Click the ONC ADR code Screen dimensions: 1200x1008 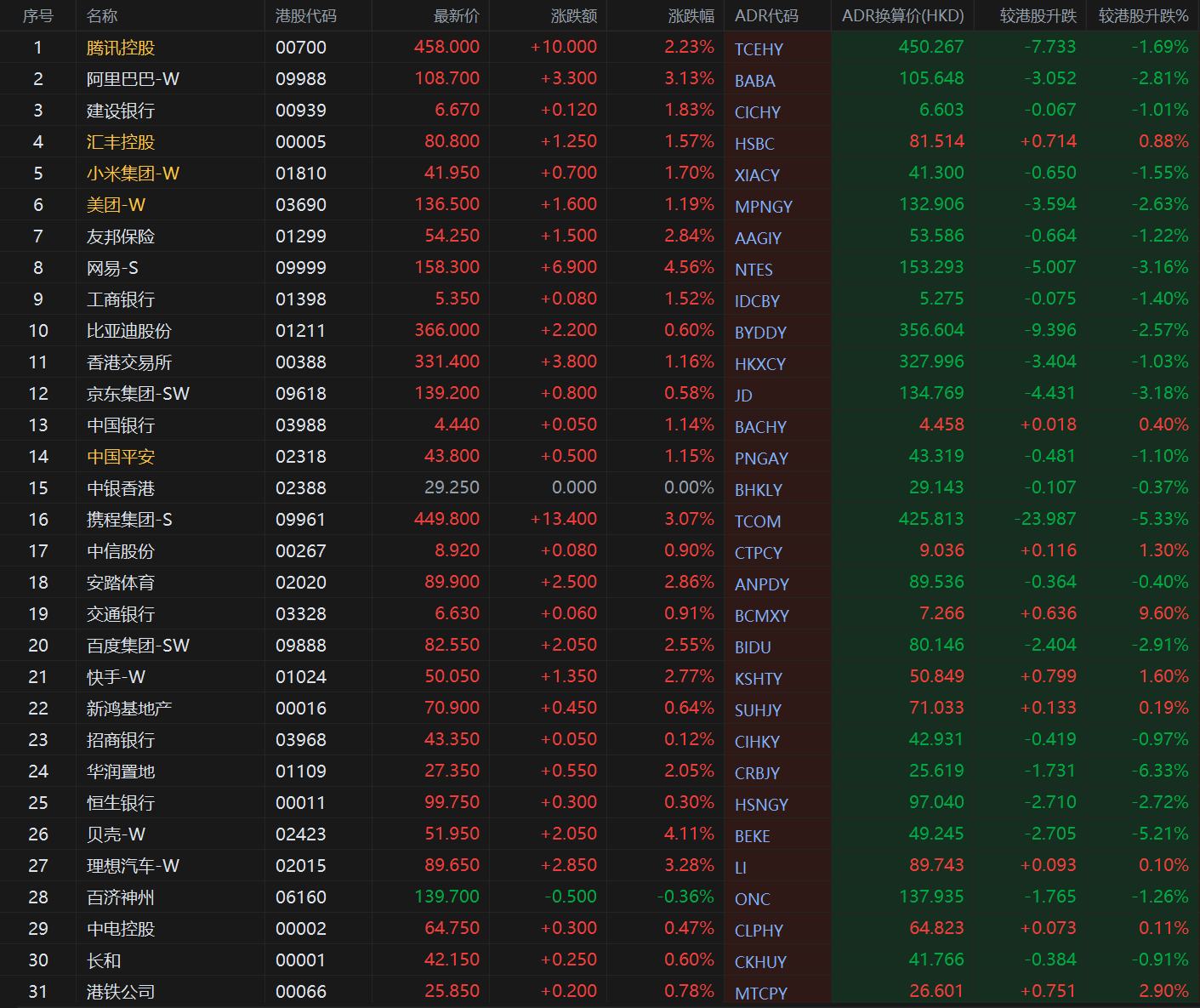tap(753, 899)
